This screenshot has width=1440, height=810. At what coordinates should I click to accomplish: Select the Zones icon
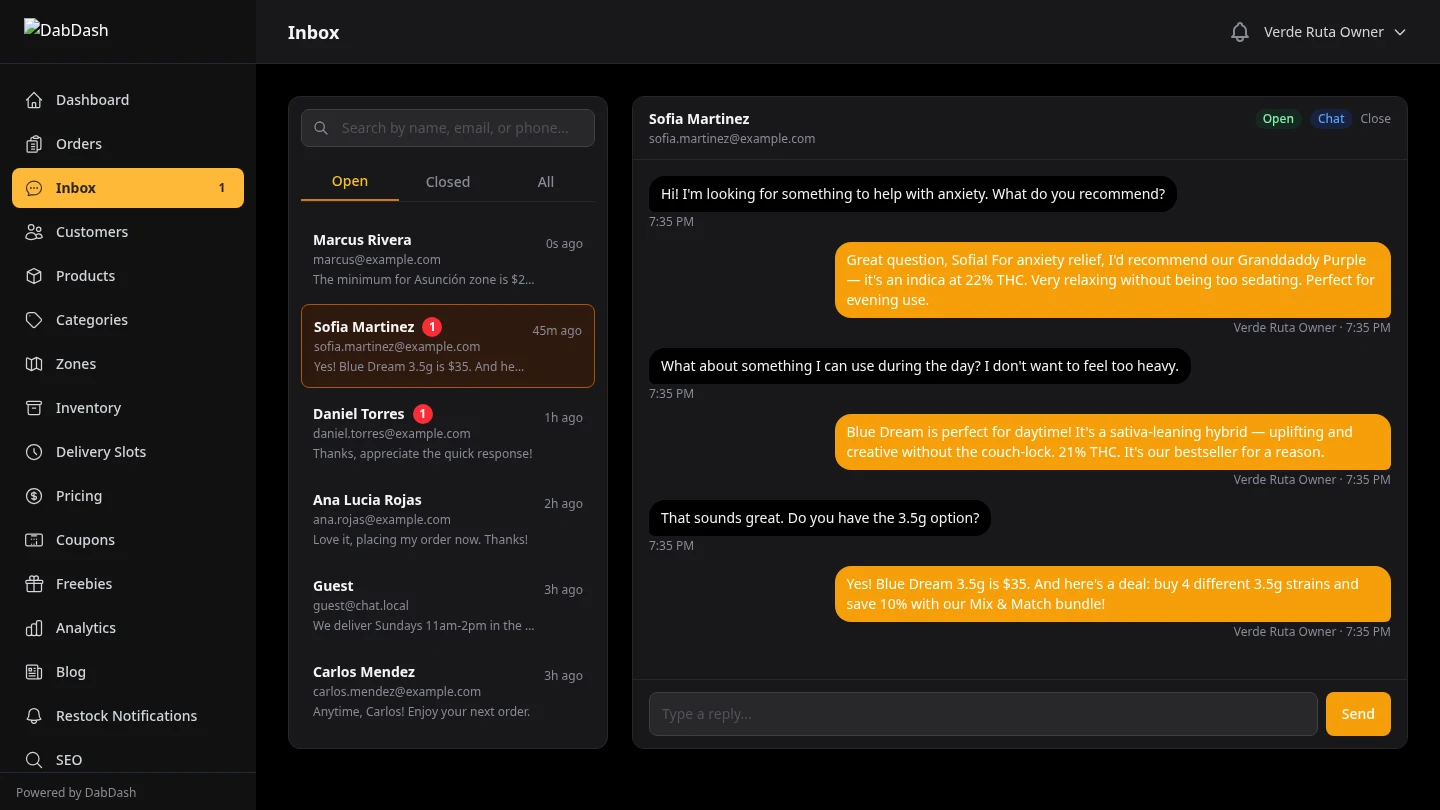(33, 363)
